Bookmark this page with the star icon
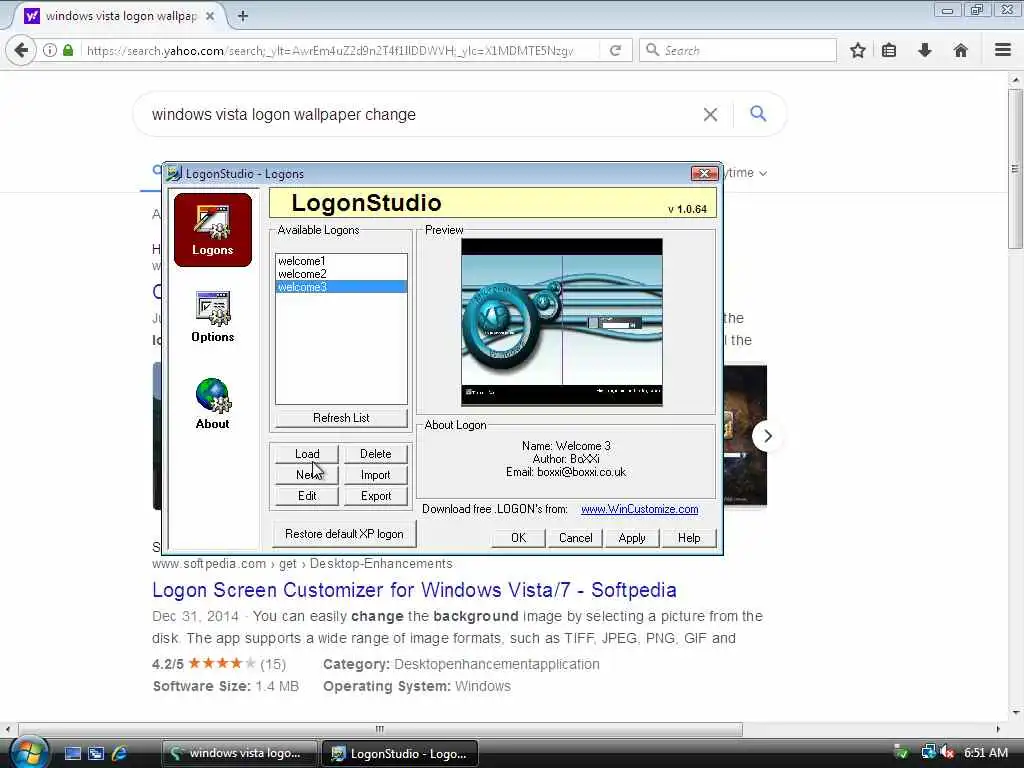 [857, 50]
